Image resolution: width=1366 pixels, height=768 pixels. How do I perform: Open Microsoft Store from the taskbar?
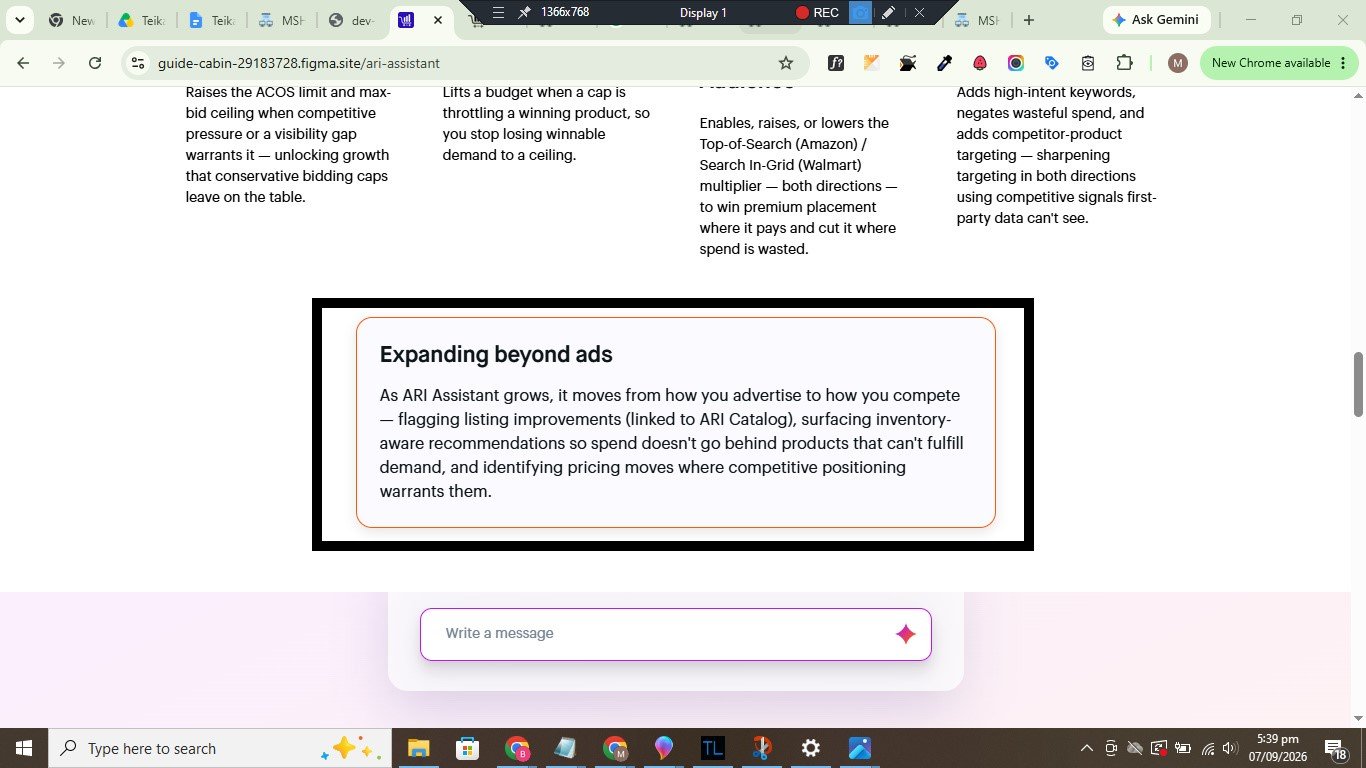pyautogui.click(x=467, y=748)
